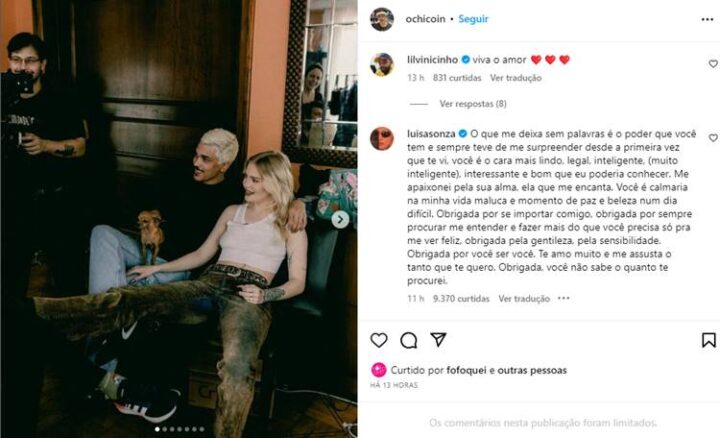
Task: Click Ver tradução under luisasonza's comment
Action: click(x=524, y=299)
